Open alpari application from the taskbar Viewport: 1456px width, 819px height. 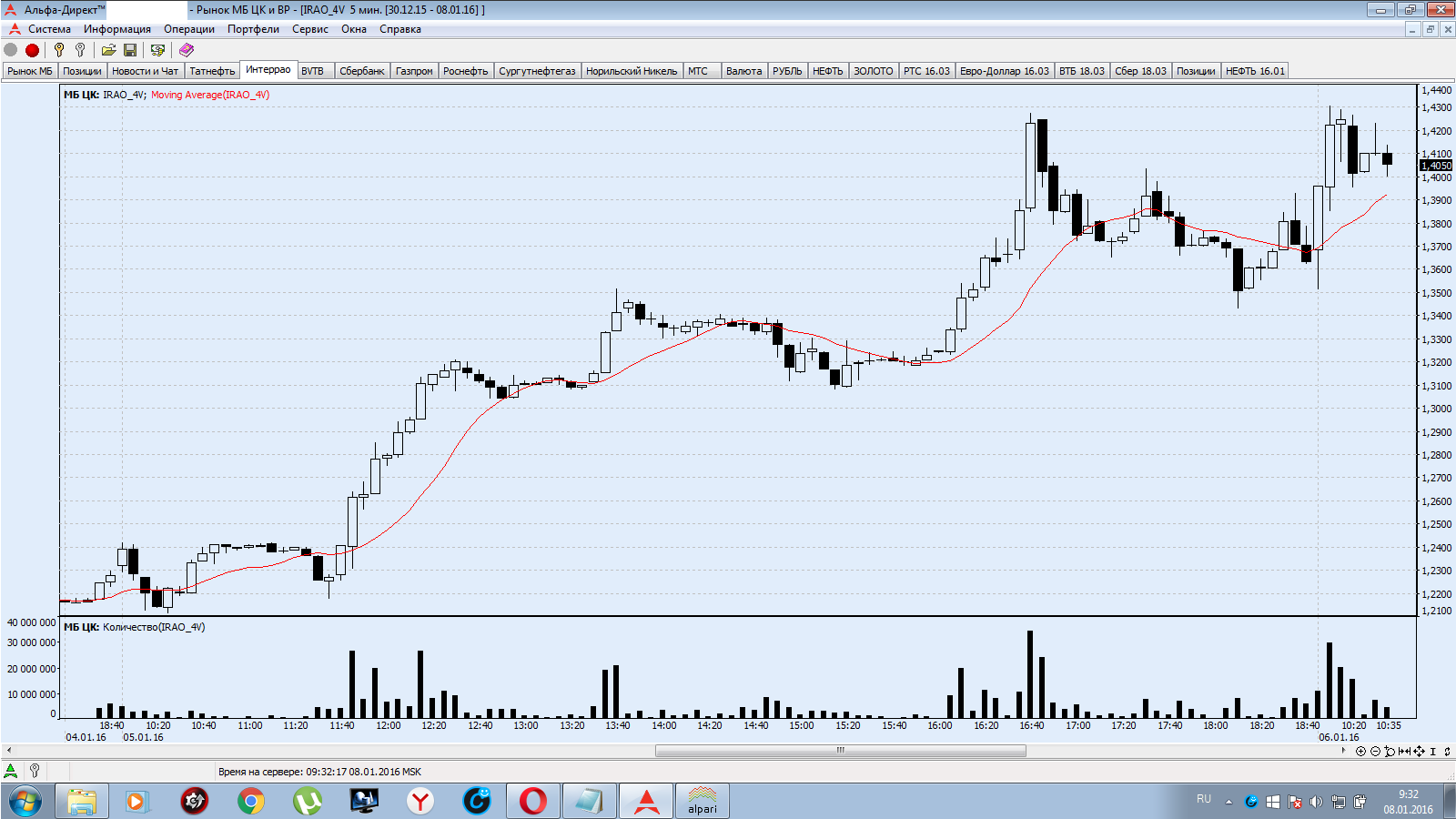click(703, 802)
